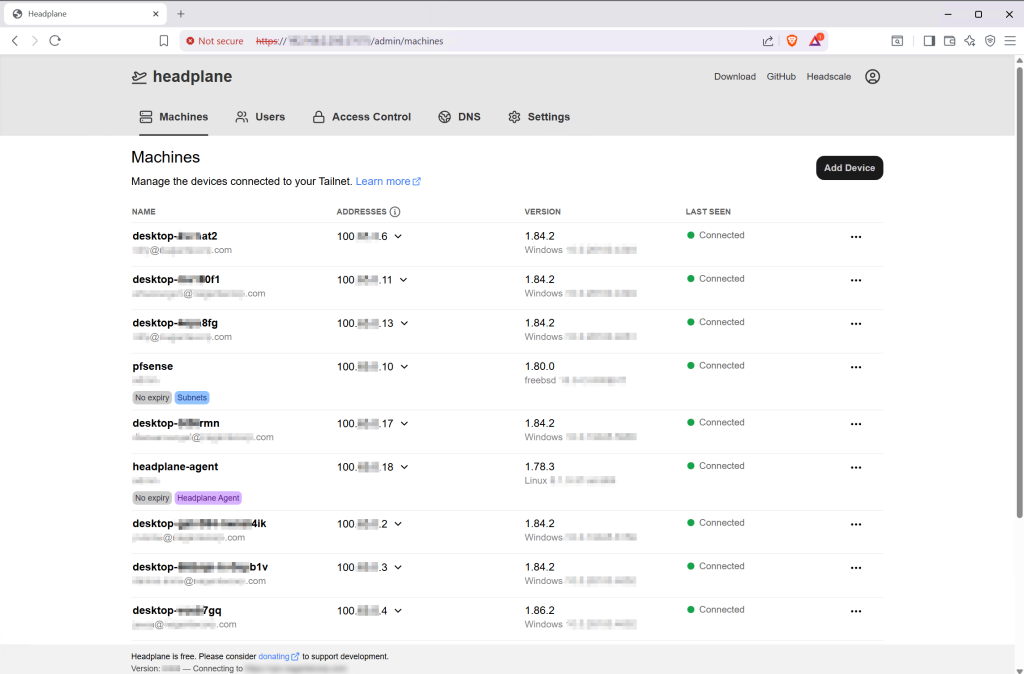Click the Subnets tag on pfsense
This screenshot has width=1024, height=674.
(192, 398)
